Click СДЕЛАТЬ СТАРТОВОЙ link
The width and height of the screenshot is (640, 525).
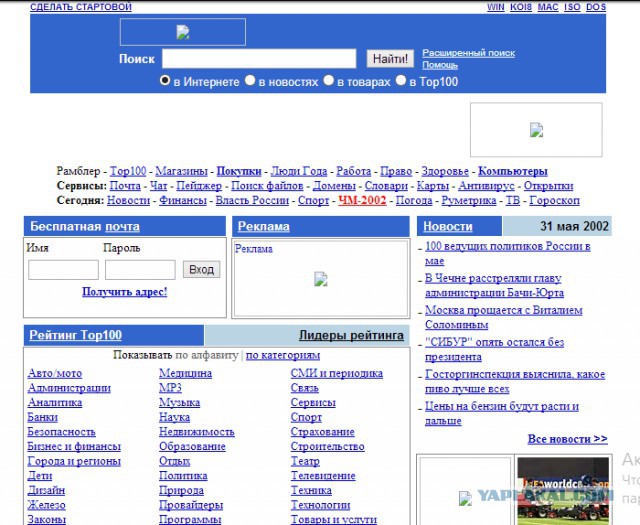pos(81,7)
